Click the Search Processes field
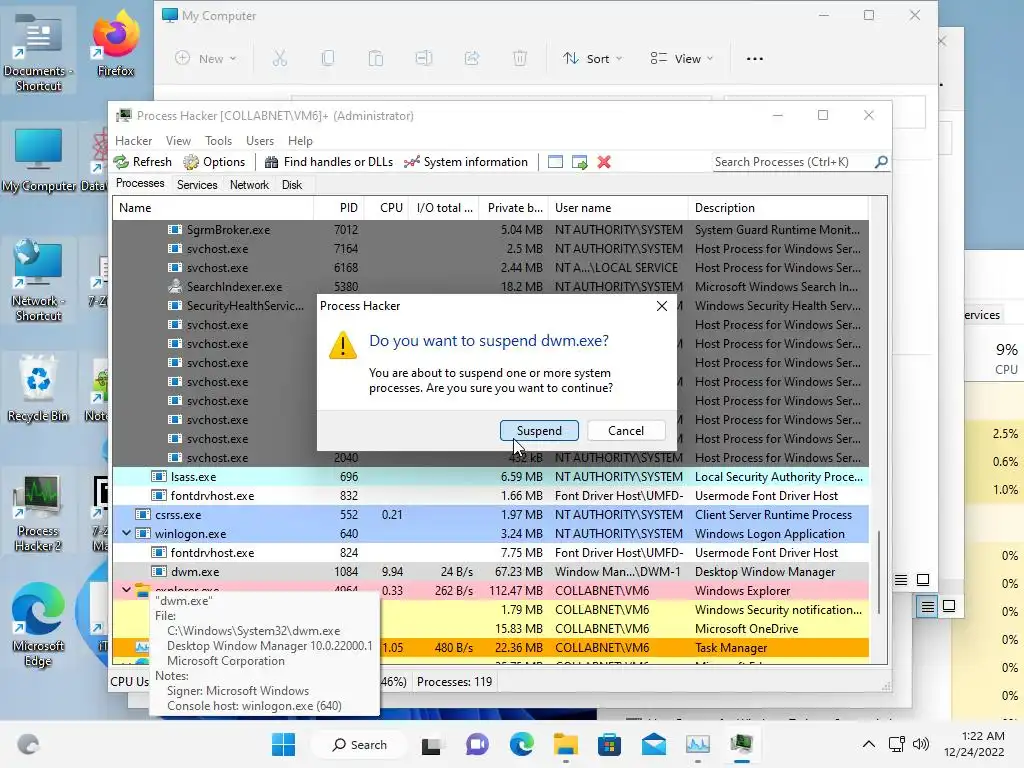 [x=792, y=162]
